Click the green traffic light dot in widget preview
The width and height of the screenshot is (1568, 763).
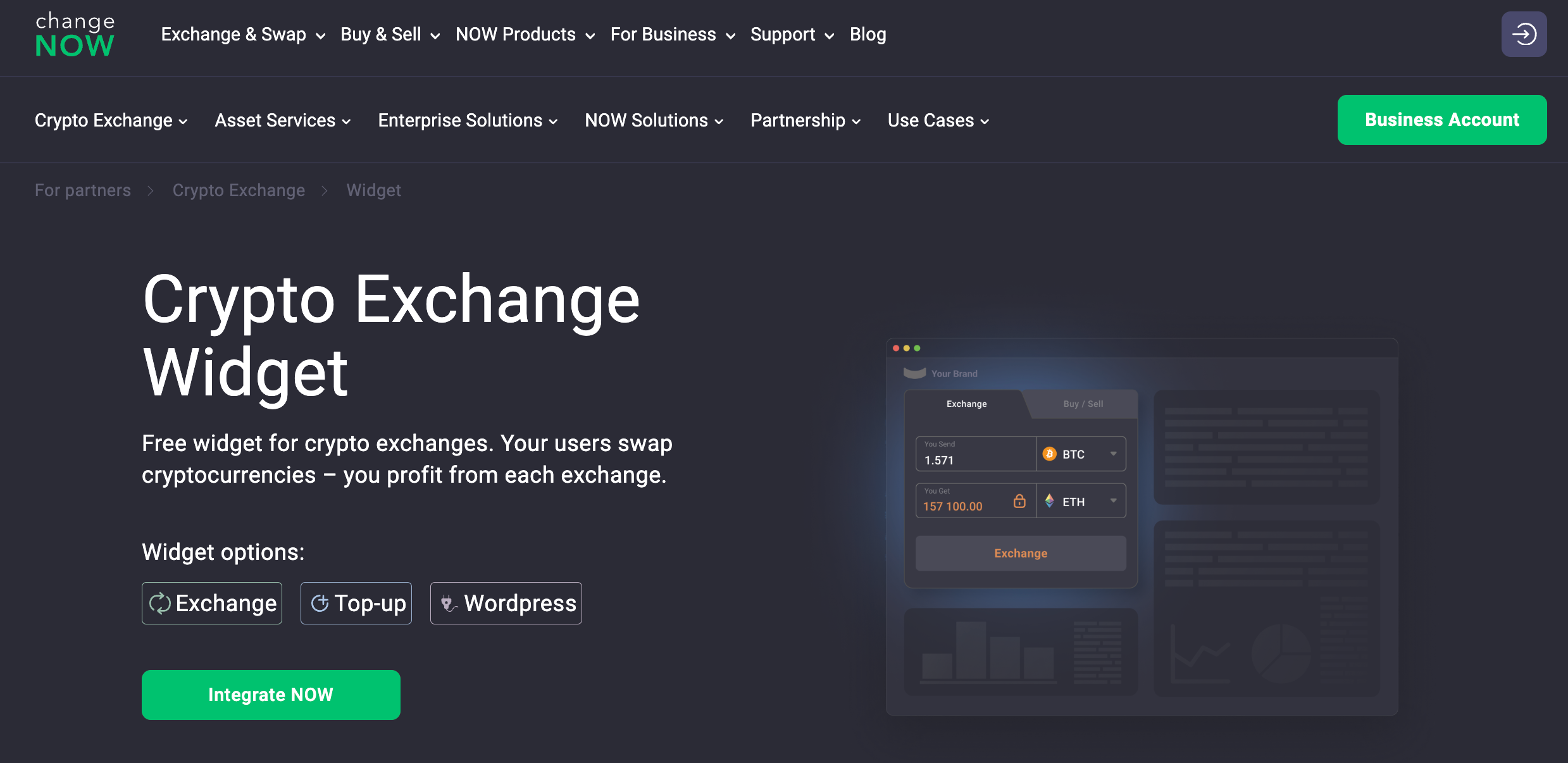[x=917, y=348]
